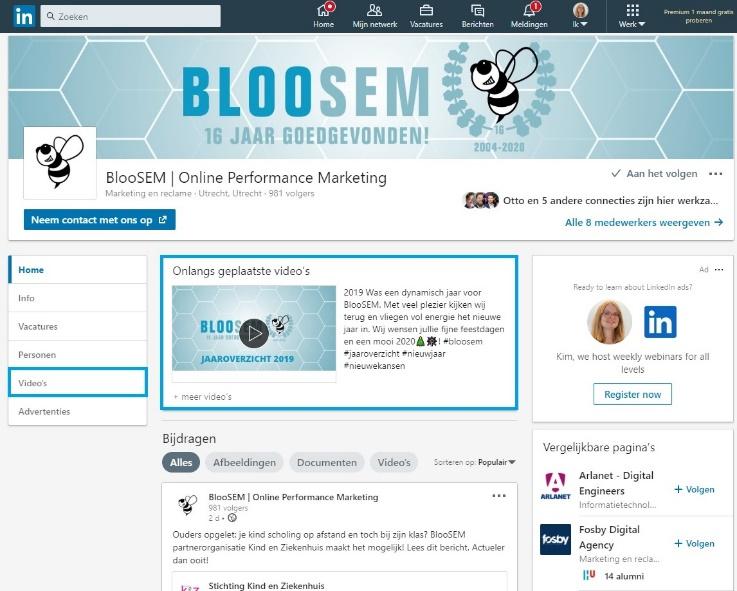Open Sorteren op Populair dropdown
The image size is (737, 591).
474,462
